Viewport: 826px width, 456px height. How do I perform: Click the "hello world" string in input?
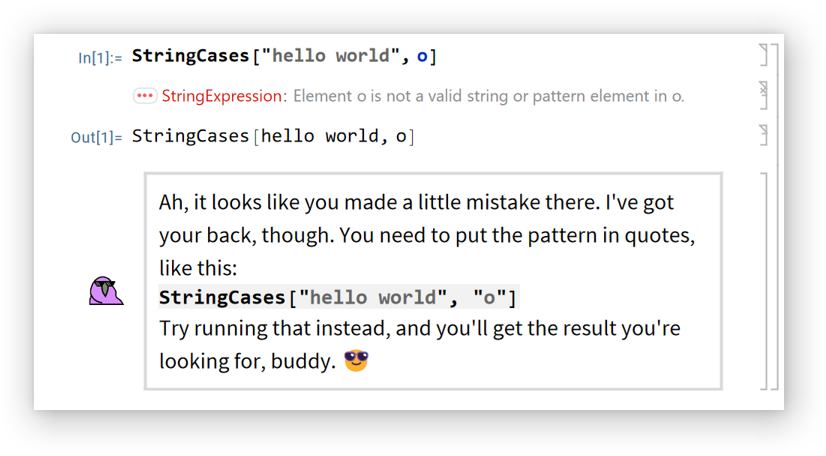[330, 56]
